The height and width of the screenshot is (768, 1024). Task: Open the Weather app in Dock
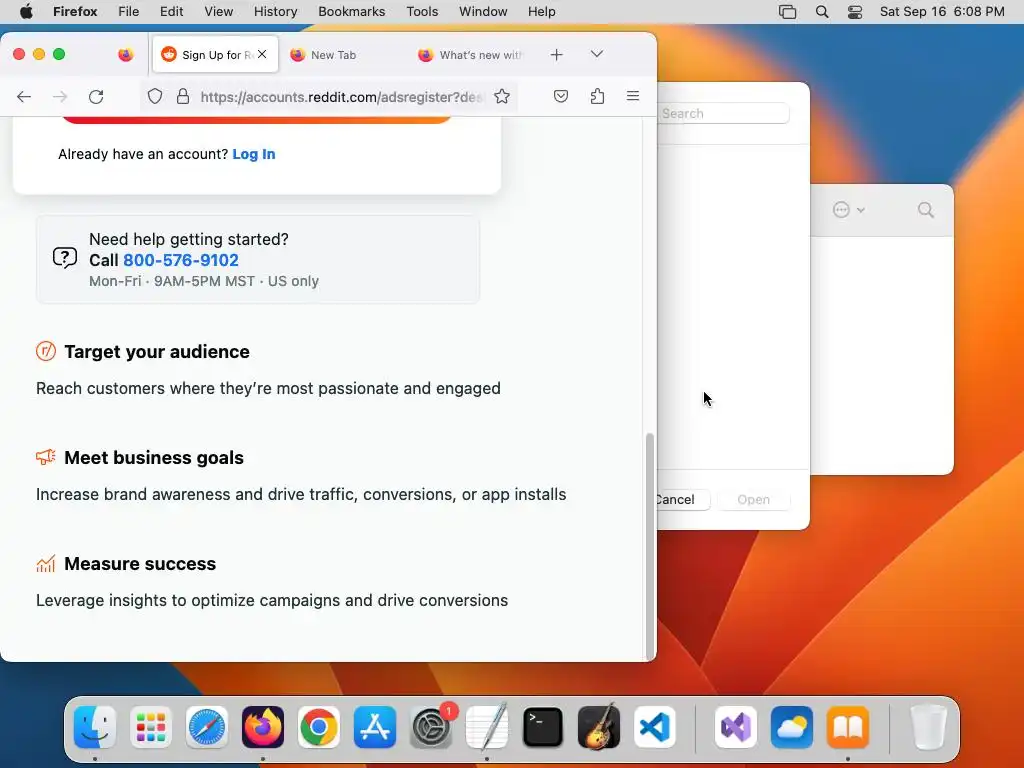coord(792,727)
